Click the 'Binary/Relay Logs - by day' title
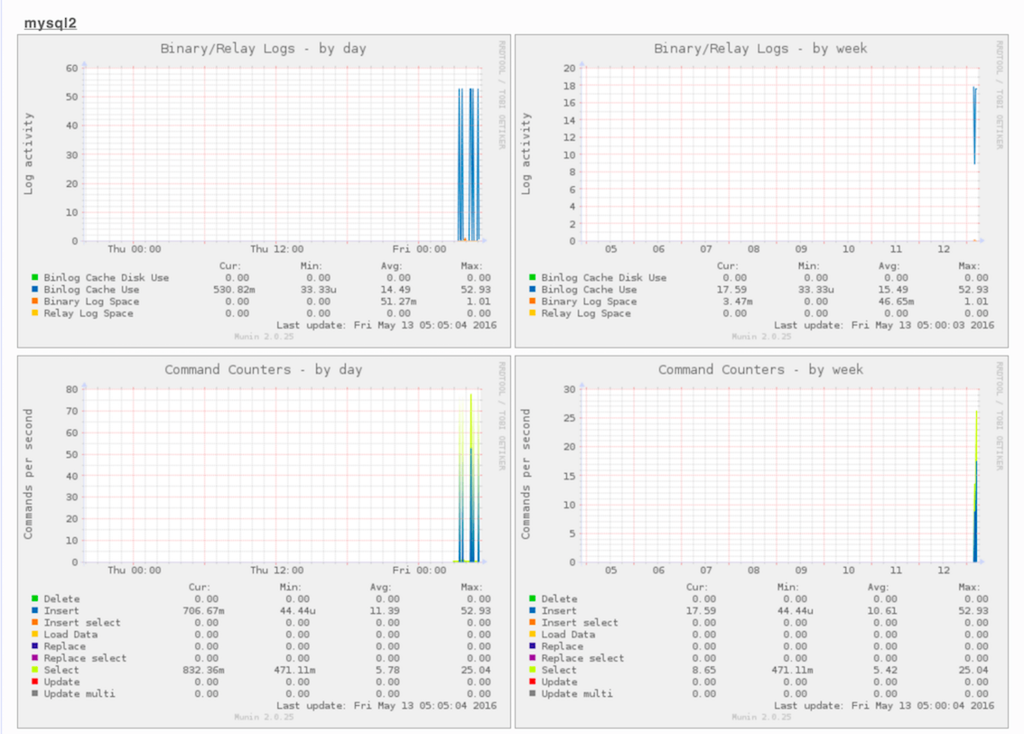 pos(263,49)
